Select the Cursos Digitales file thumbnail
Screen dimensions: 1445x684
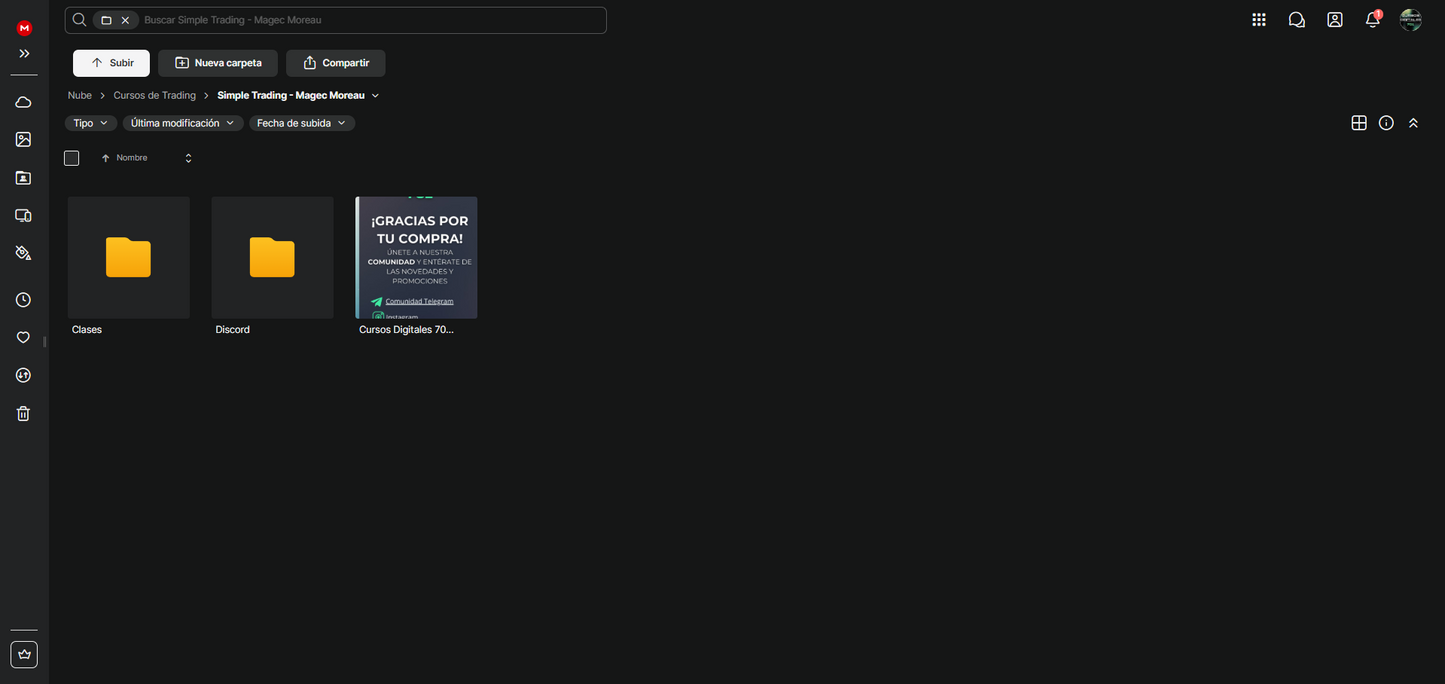tap(416, 257)
